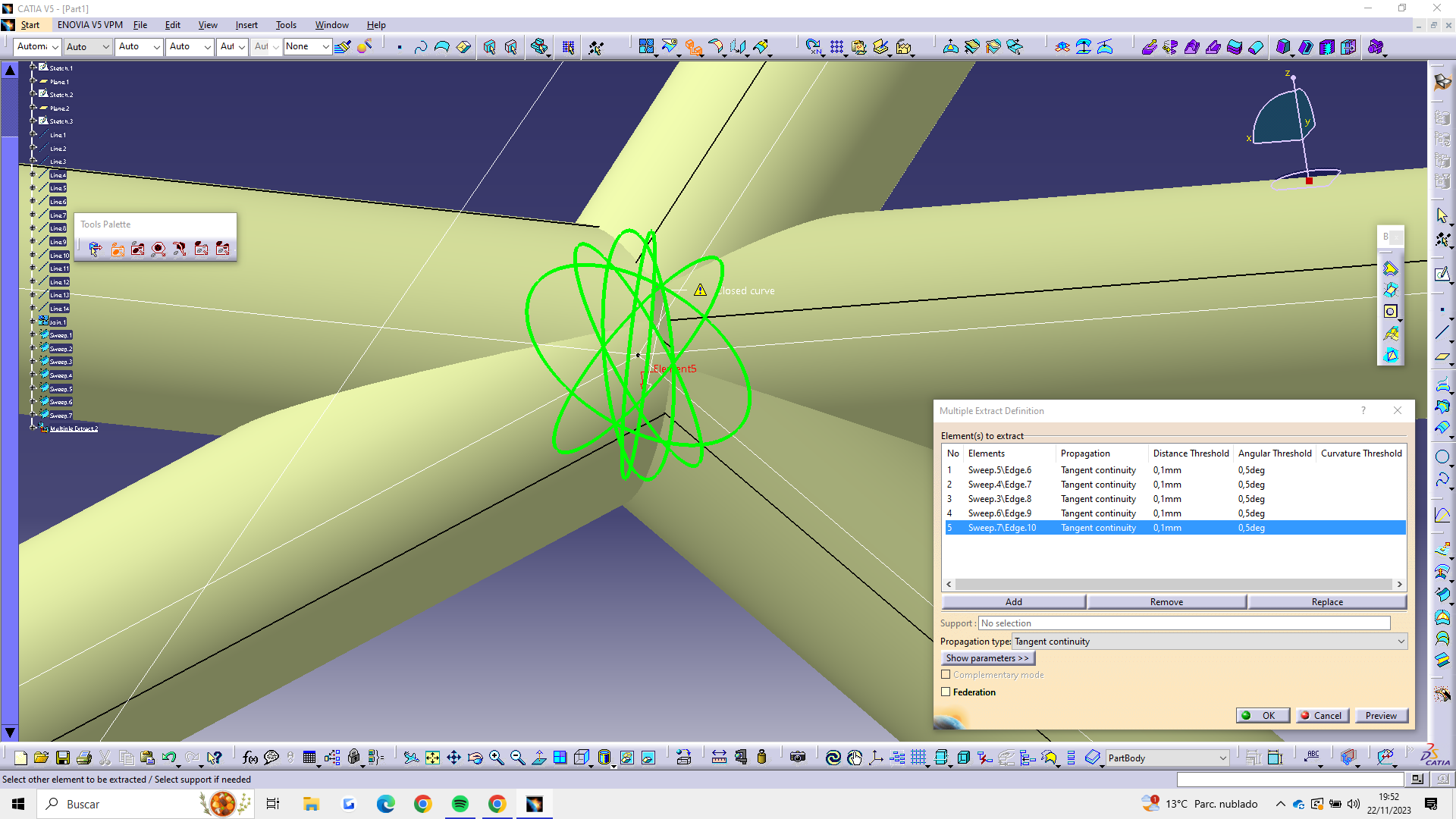Click the Formula f(x) icon

pyautogui.click(x=249, y=758)
